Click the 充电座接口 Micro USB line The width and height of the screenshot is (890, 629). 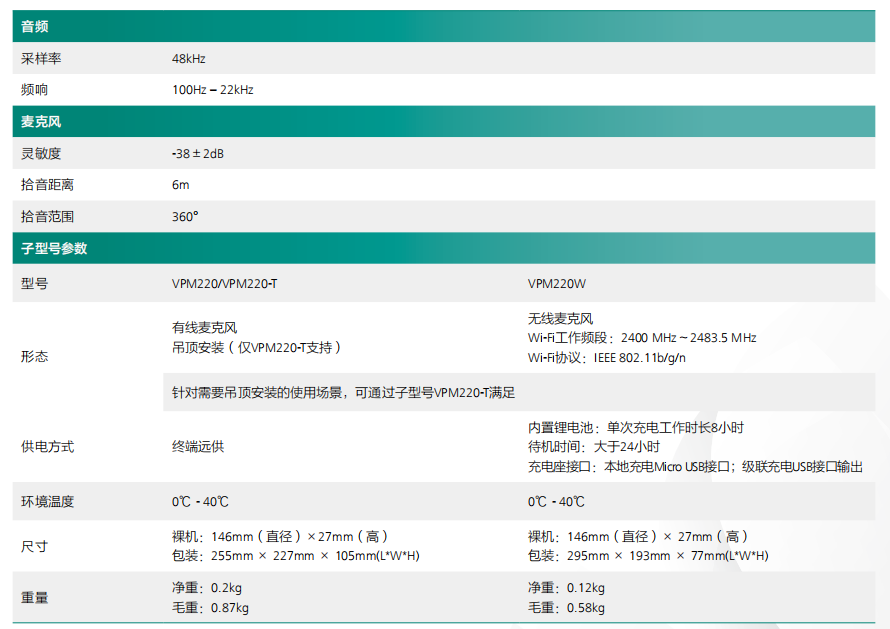(695, 467)
